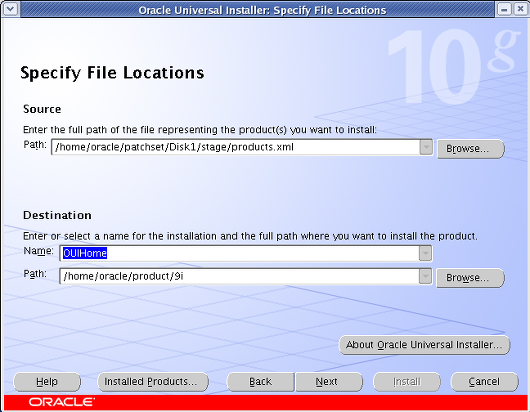Click the Destination section label
The width and height of the screenshot is (530, 412).
[x=57, y=215]
